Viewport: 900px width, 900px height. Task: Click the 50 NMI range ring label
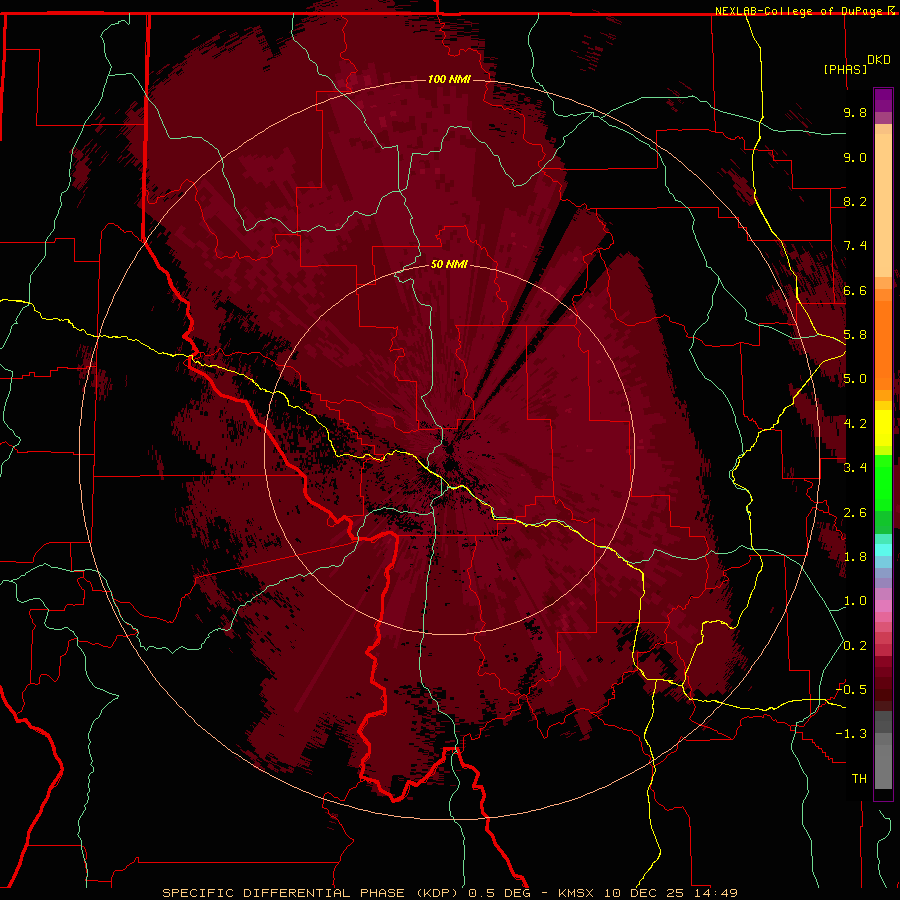pyautogui.click(x=449, y=264)
